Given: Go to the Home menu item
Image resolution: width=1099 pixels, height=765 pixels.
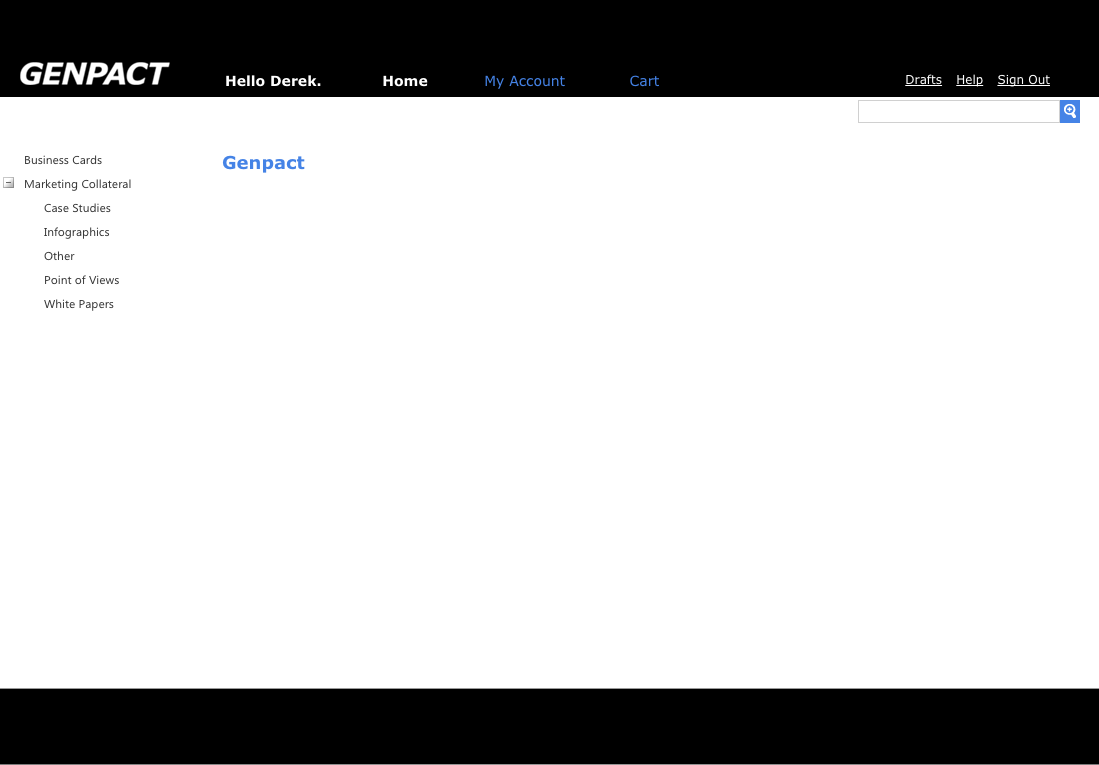Looking at the screenshot, I should pos(404,81).
